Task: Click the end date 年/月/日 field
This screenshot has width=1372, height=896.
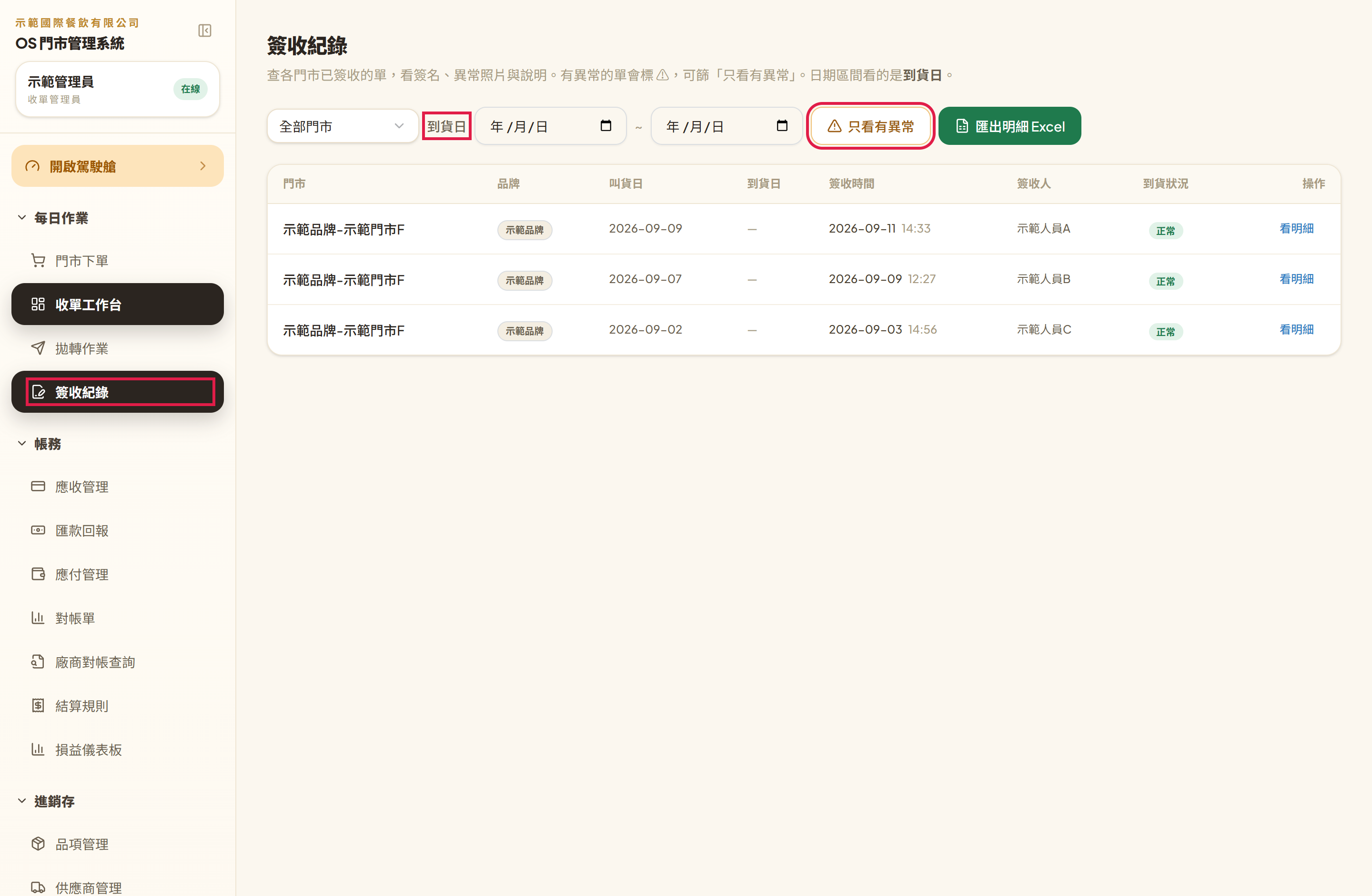Action: pos(726,126)
